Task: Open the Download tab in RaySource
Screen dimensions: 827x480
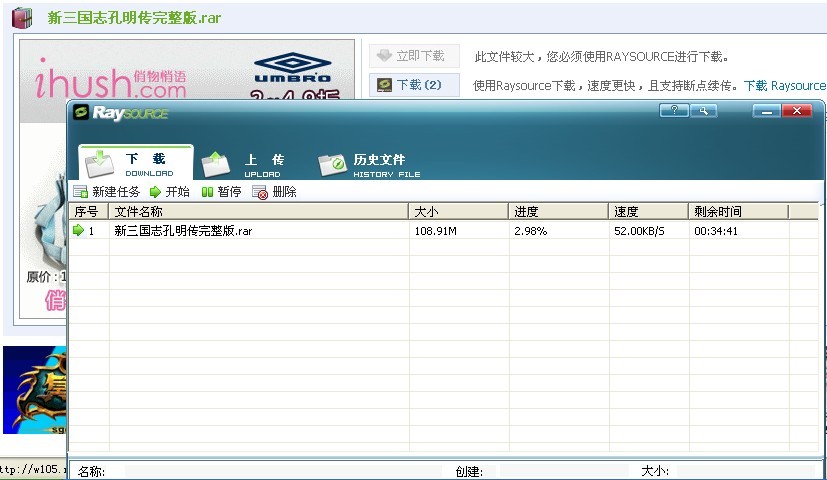Action: [x=136, y=163]
